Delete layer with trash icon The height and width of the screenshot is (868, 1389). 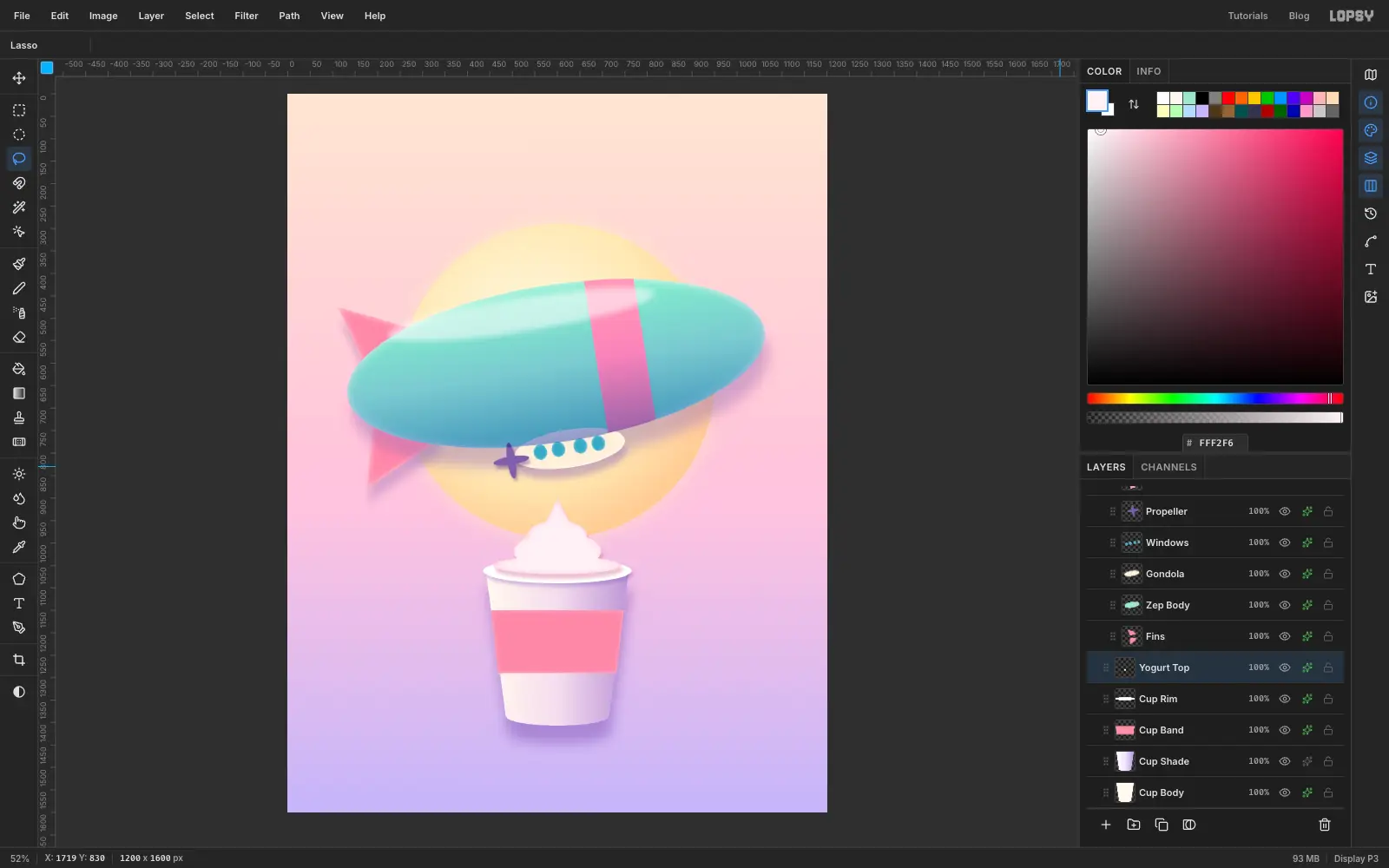coord(1325,825)
